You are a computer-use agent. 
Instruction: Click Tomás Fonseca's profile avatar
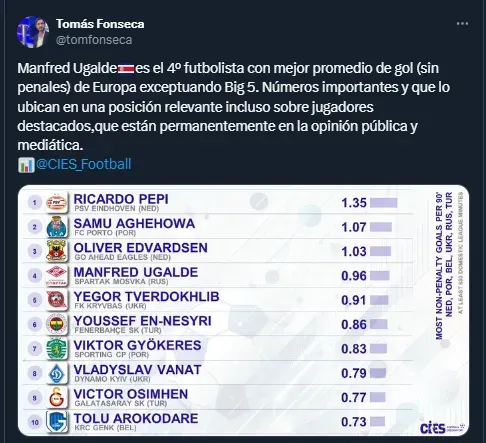33,32
